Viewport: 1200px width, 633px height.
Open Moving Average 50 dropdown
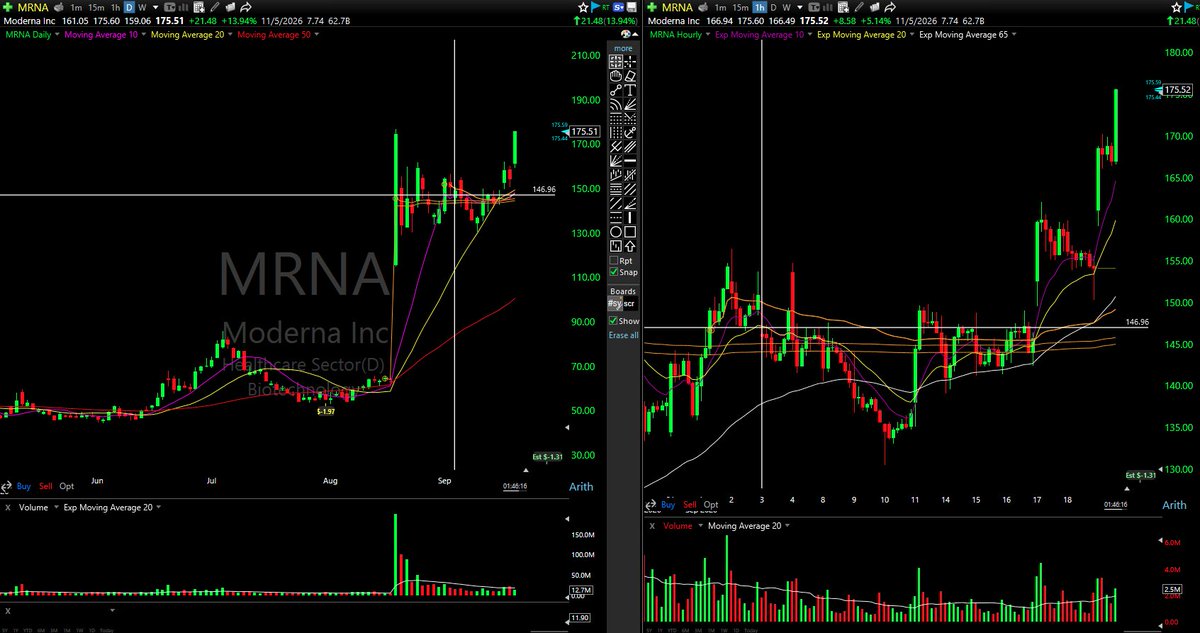click(316, 35)
